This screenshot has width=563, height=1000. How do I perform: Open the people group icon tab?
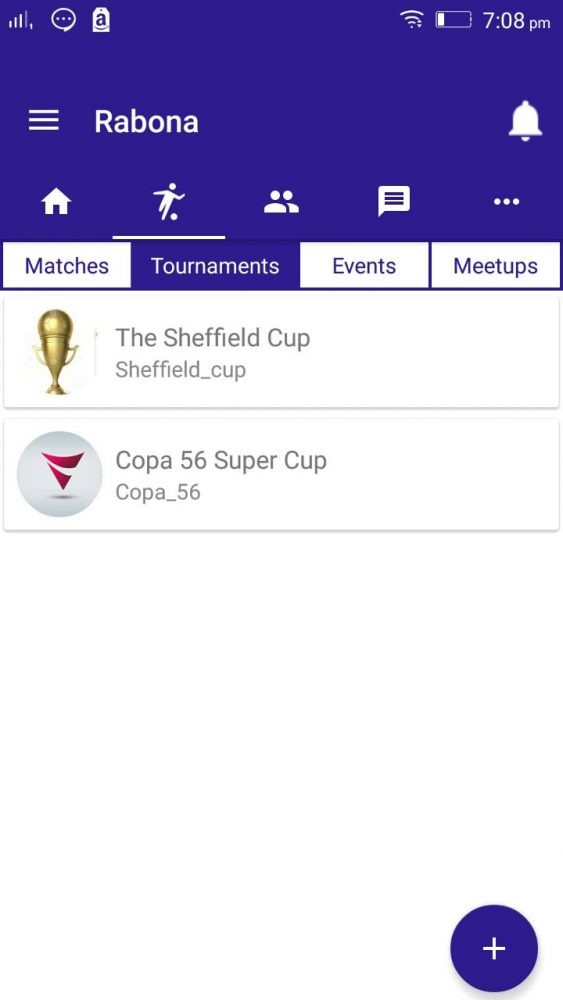(281, 202)
